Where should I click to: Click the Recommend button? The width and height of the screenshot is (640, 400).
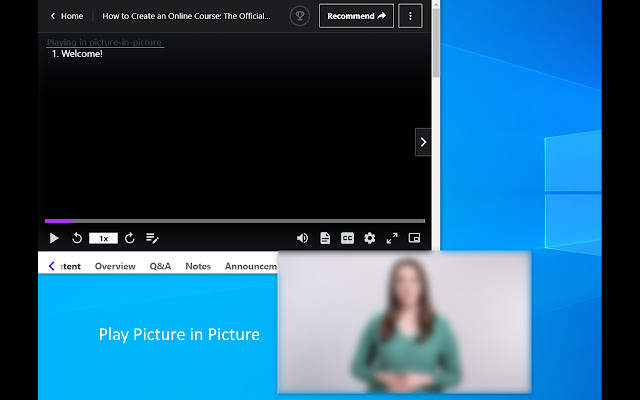(x=356, y=16)
